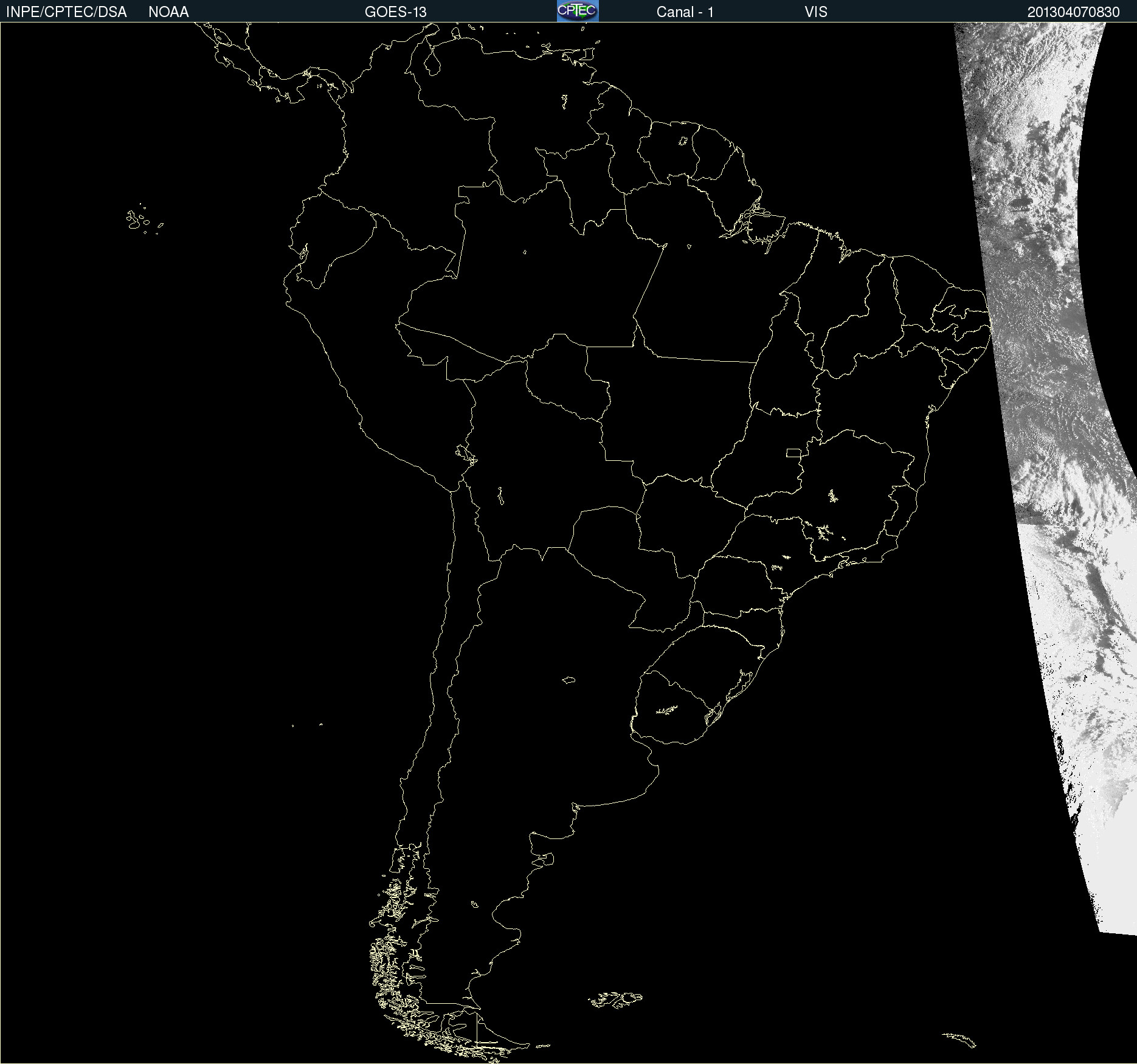The width and height of the screenshot is (1137, 1064).
Task: Click the NOAA label in the header
Action: (168, 12)
